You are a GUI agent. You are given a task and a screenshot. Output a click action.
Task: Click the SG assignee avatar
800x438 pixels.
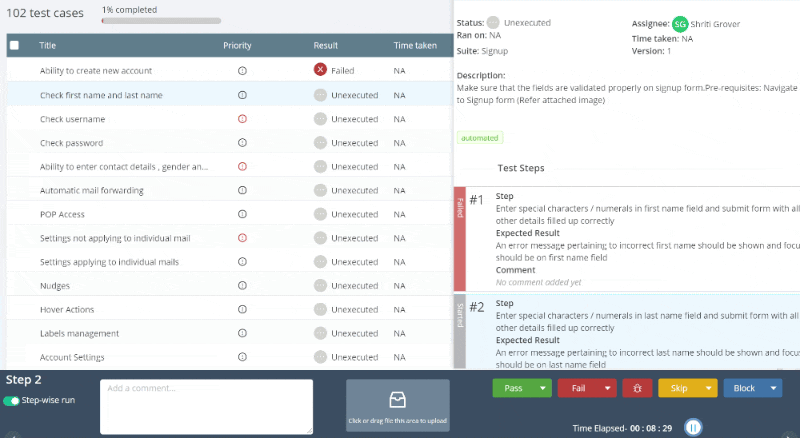click(x=680, y=24)
